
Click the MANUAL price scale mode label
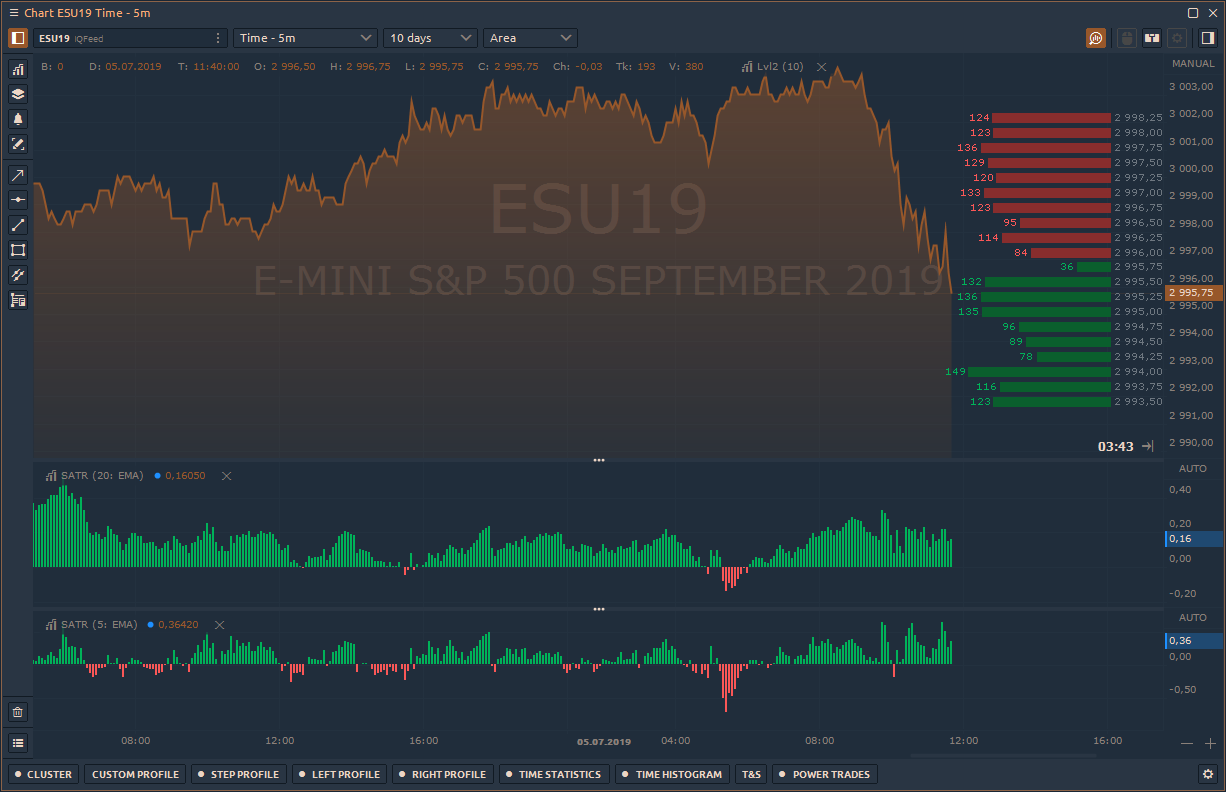[1193, 64]
